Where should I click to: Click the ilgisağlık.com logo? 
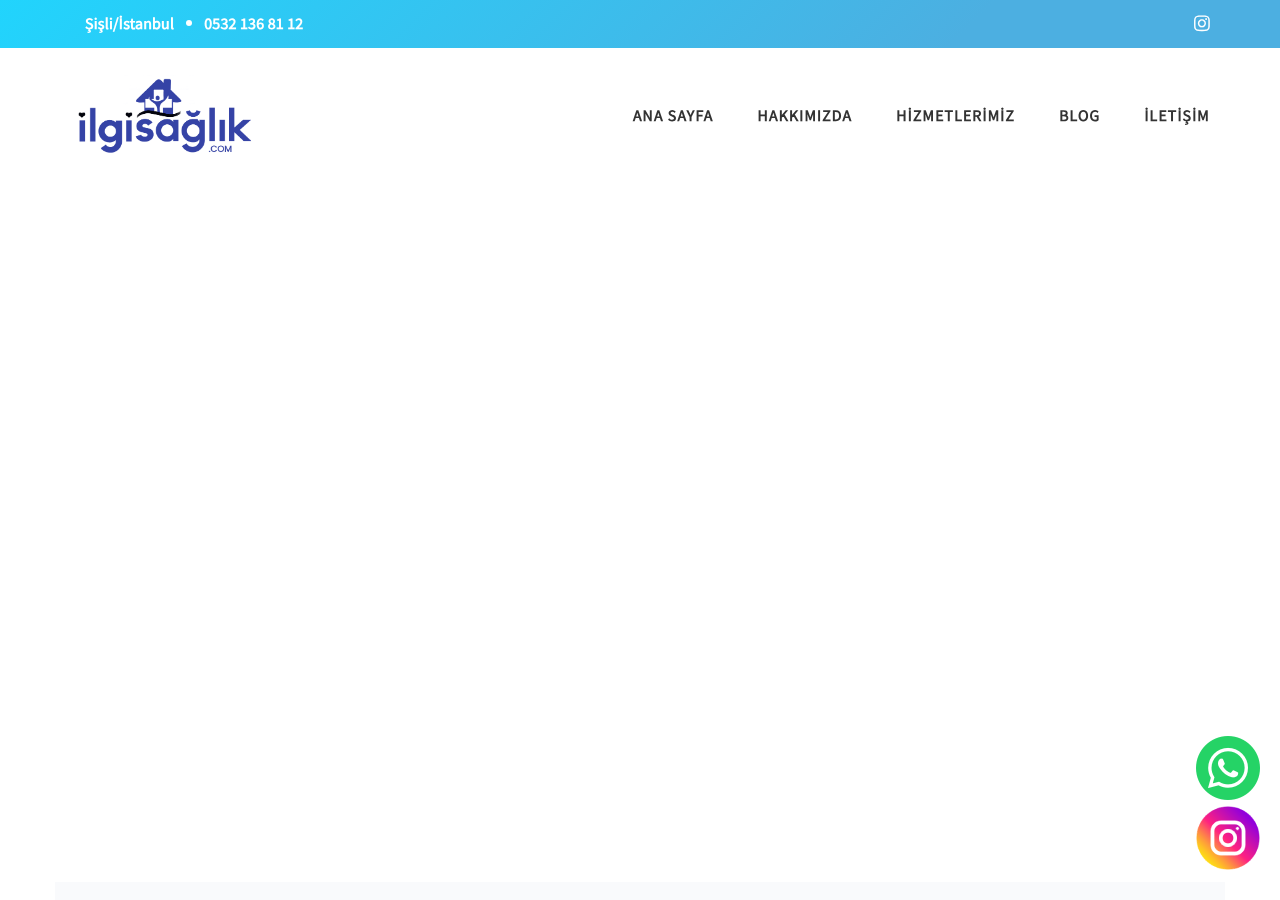click(x=165, y=116)
